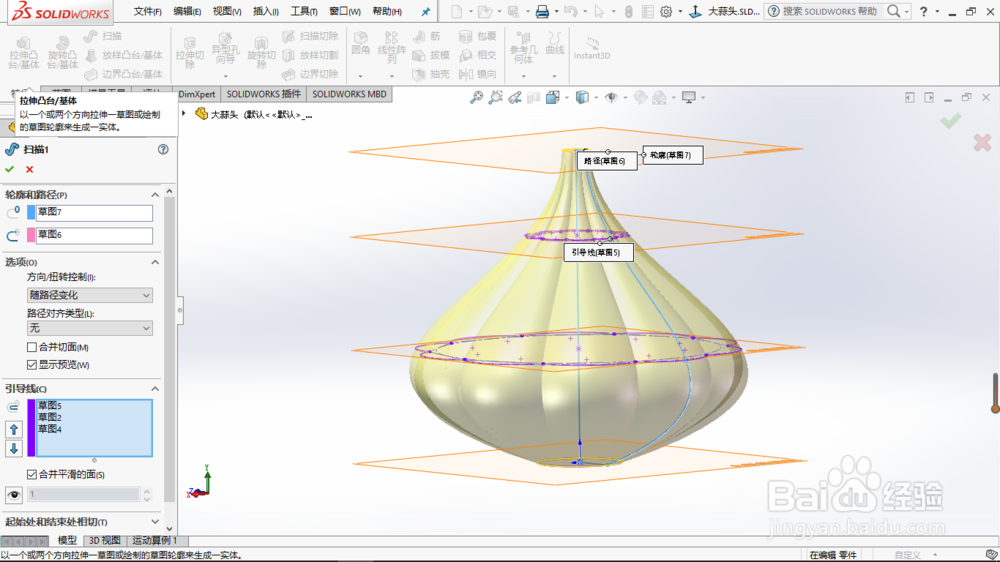
Task: Click the Display Style cube icon
Action: point(582,98)
